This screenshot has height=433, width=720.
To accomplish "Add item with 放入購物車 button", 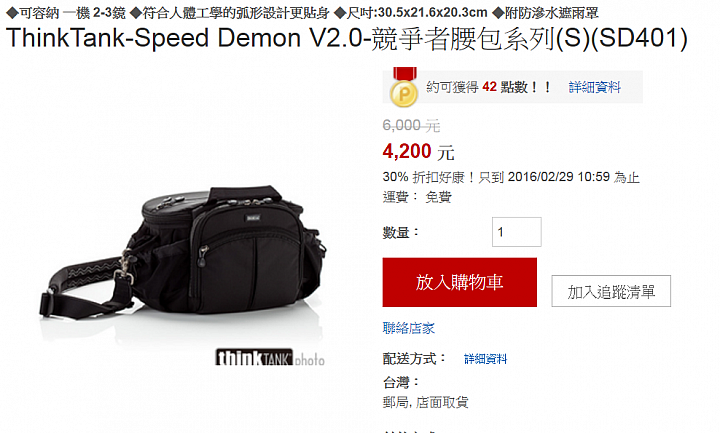I will pyautogui.click(x=460, y=282).
